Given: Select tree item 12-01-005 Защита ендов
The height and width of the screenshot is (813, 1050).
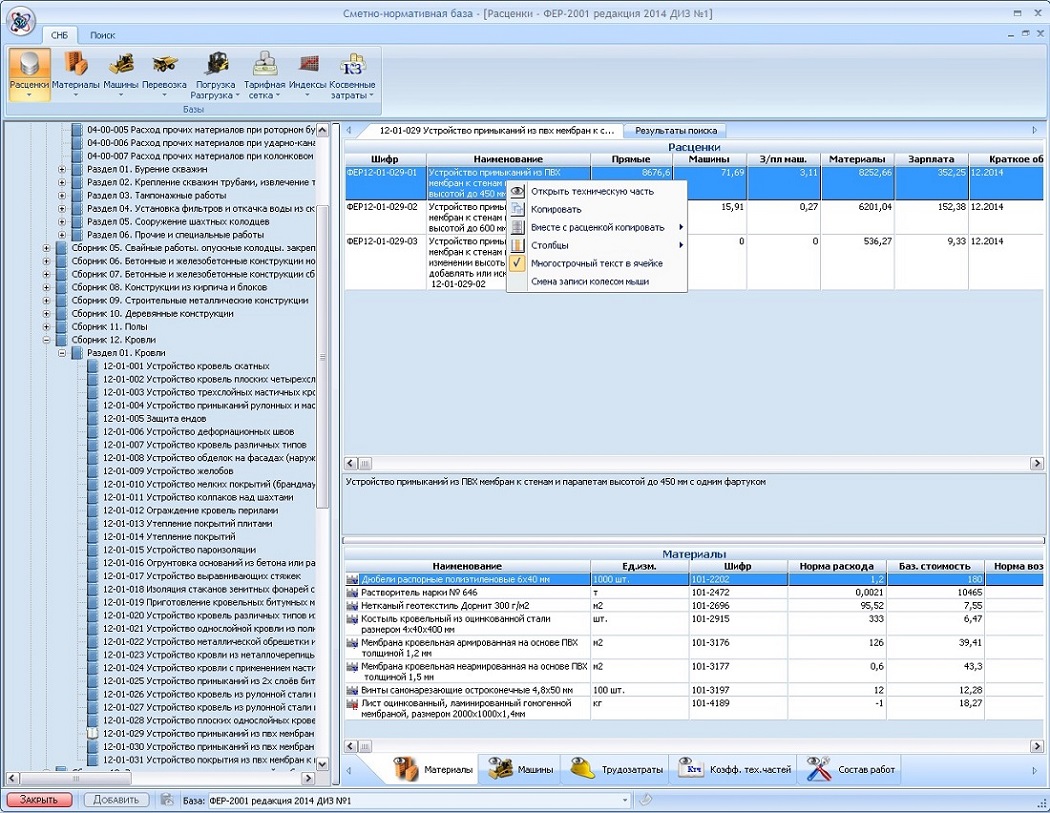Looking at the screenshot, I should pyautogui.click(x=154, y=419).
